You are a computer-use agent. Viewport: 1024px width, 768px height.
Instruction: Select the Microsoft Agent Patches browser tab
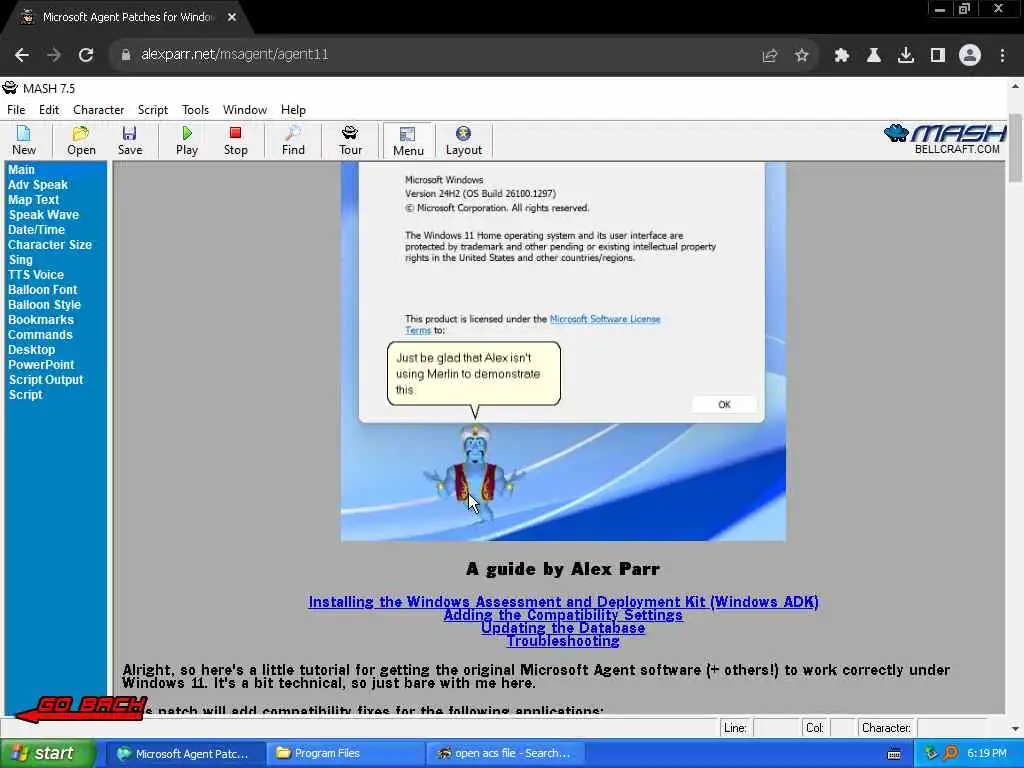[128, 18]
